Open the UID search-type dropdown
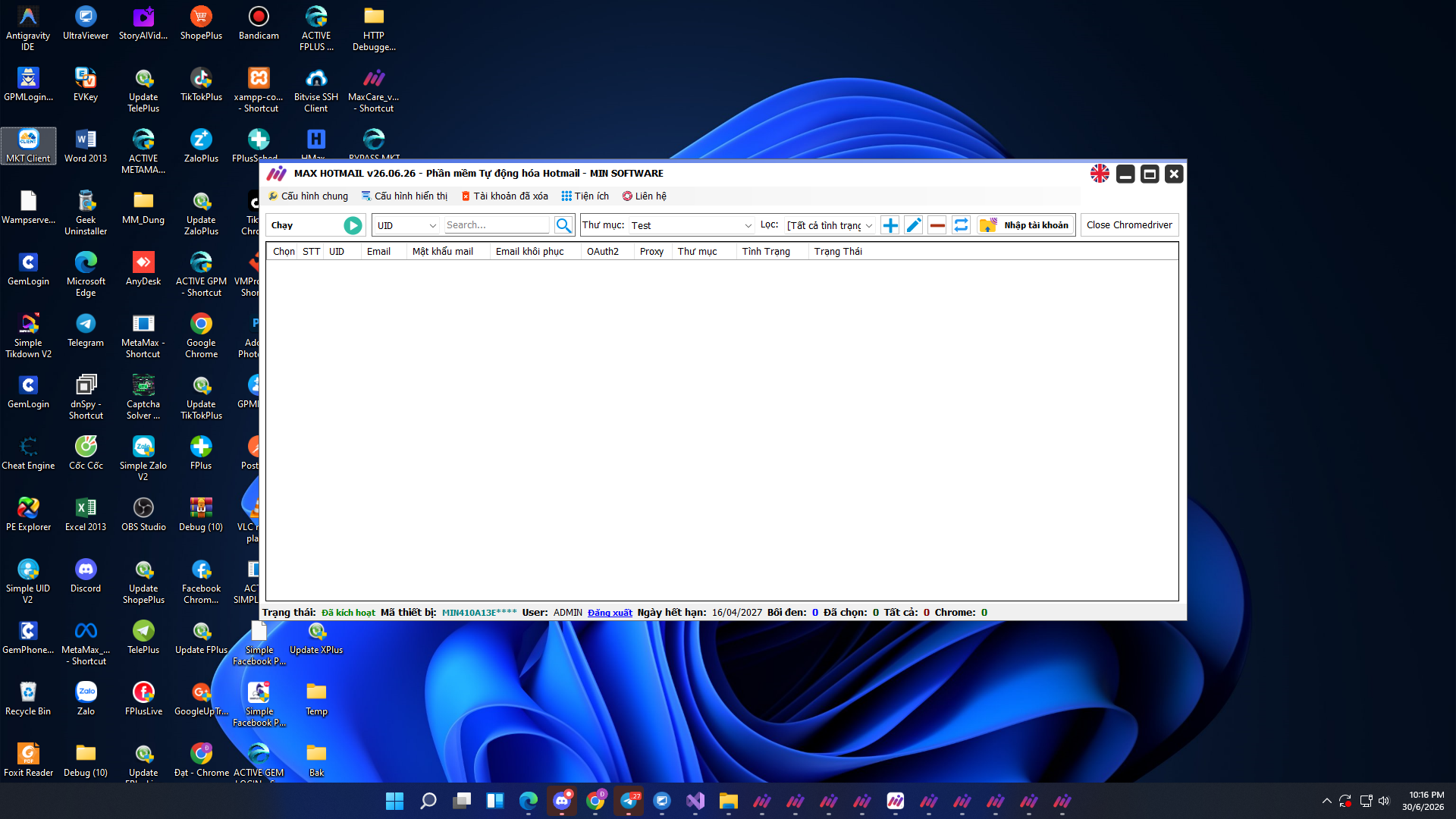The height and width of the screenshot is (819, 1456). [407, 225]
